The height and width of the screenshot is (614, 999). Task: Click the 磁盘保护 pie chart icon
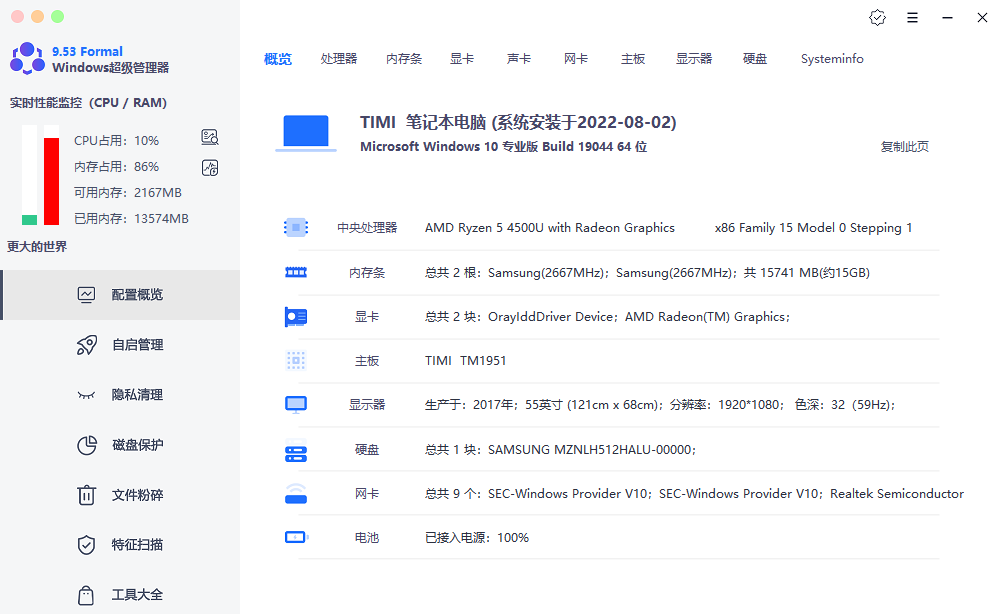click(87, 445)
